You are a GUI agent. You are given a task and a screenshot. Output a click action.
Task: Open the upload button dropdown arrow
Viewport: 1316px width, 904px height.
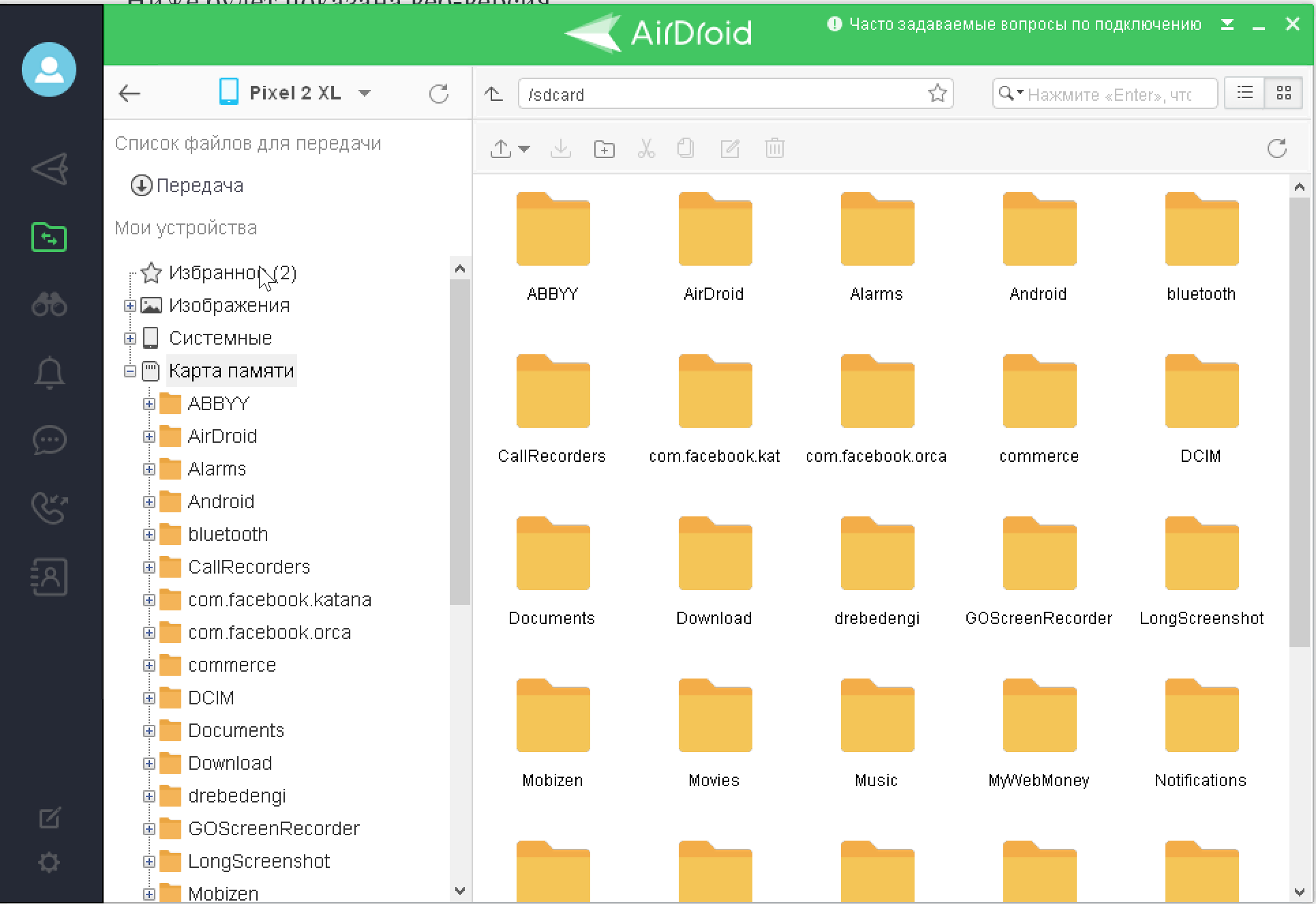[x=524, y=149]
